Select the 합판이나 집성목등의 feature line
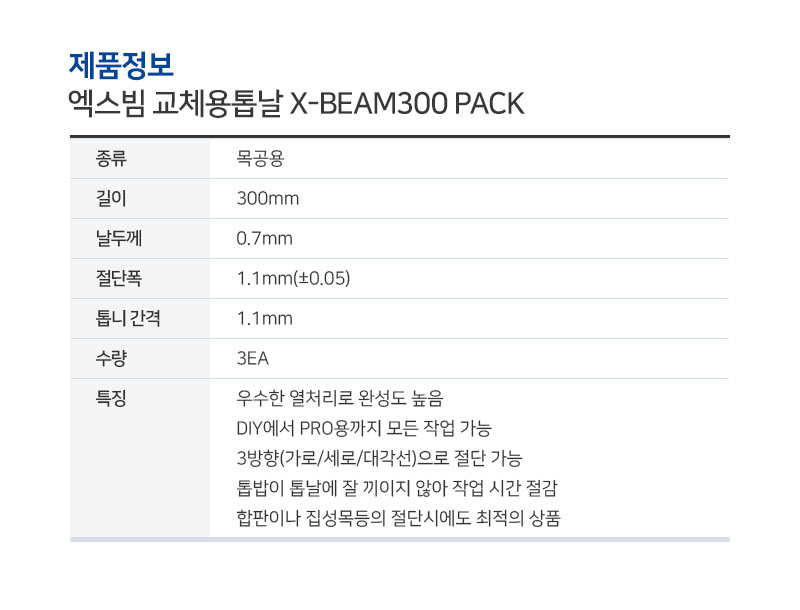Viewport: 800px width, 610px height. 398,518
